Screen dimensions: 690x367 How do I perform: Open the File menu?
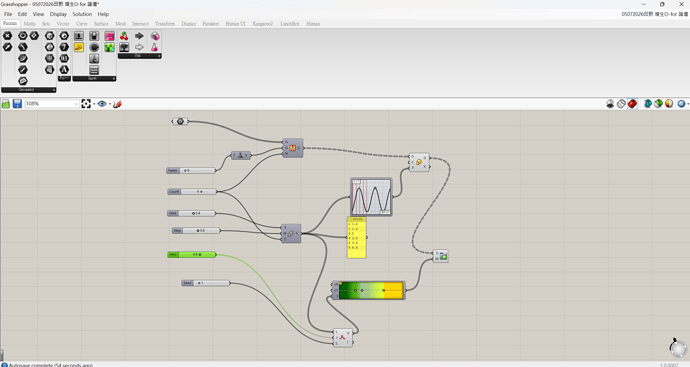click(8, 14)
